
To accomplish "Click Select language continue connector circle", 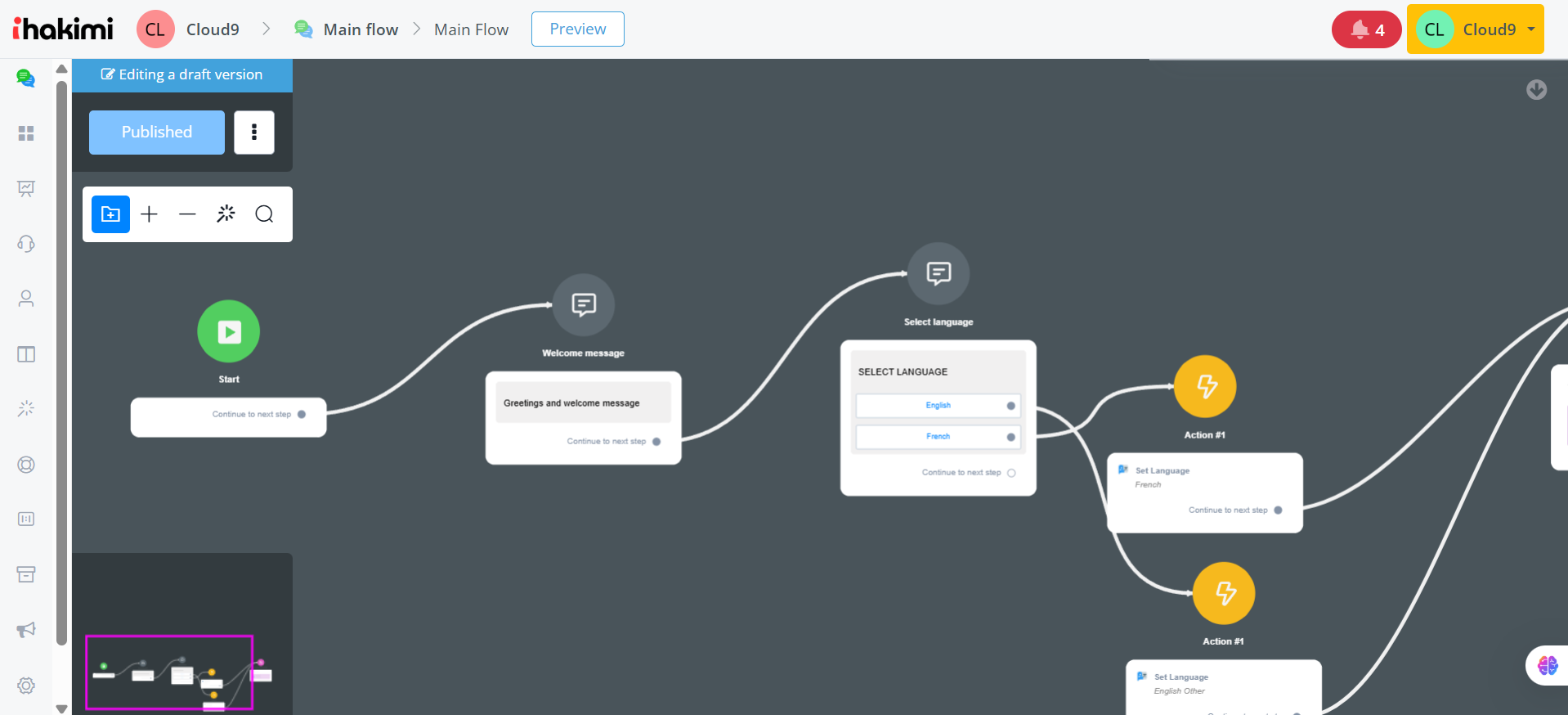I will 1011,473.
